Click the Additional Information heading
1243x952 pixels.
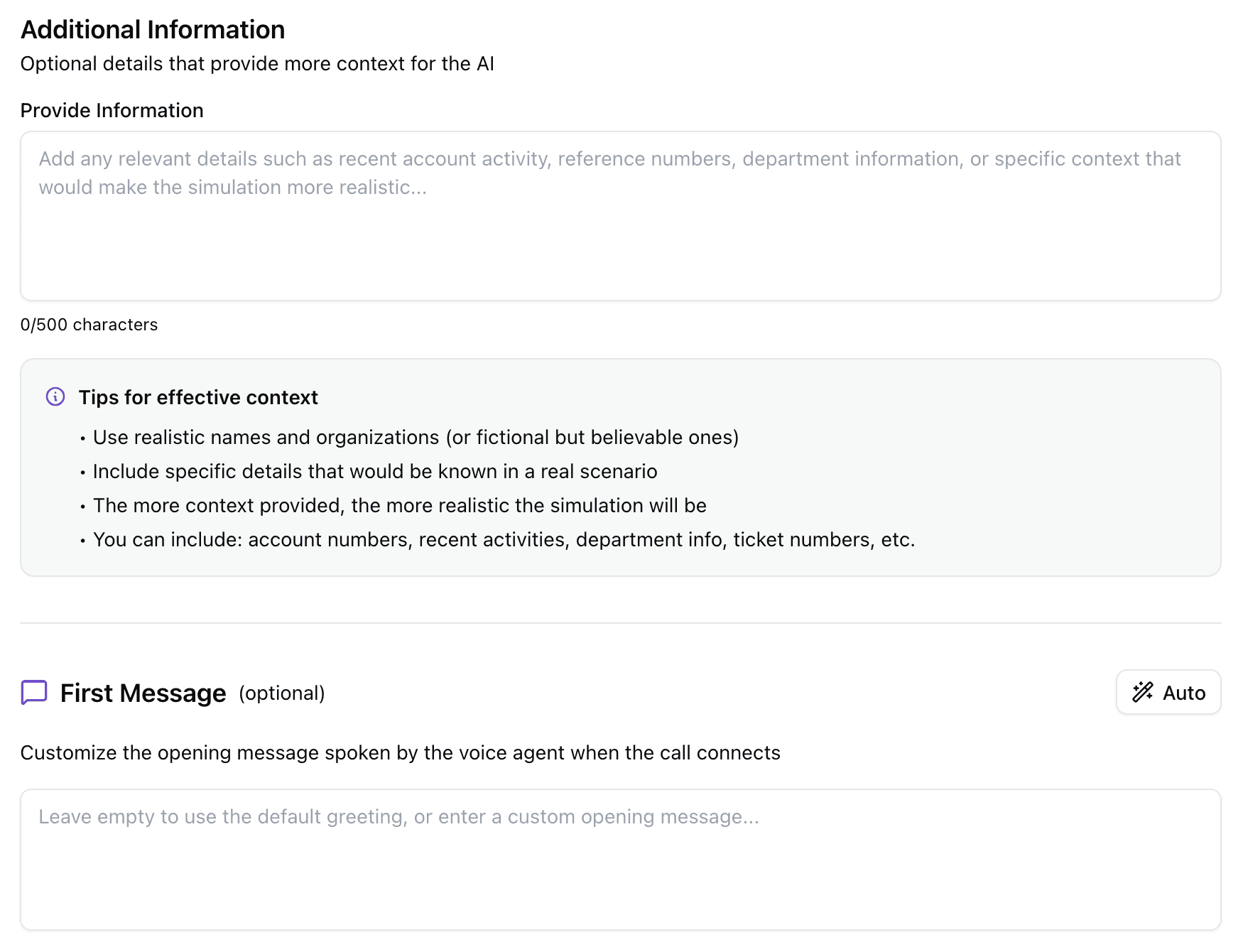pos(153,30)
